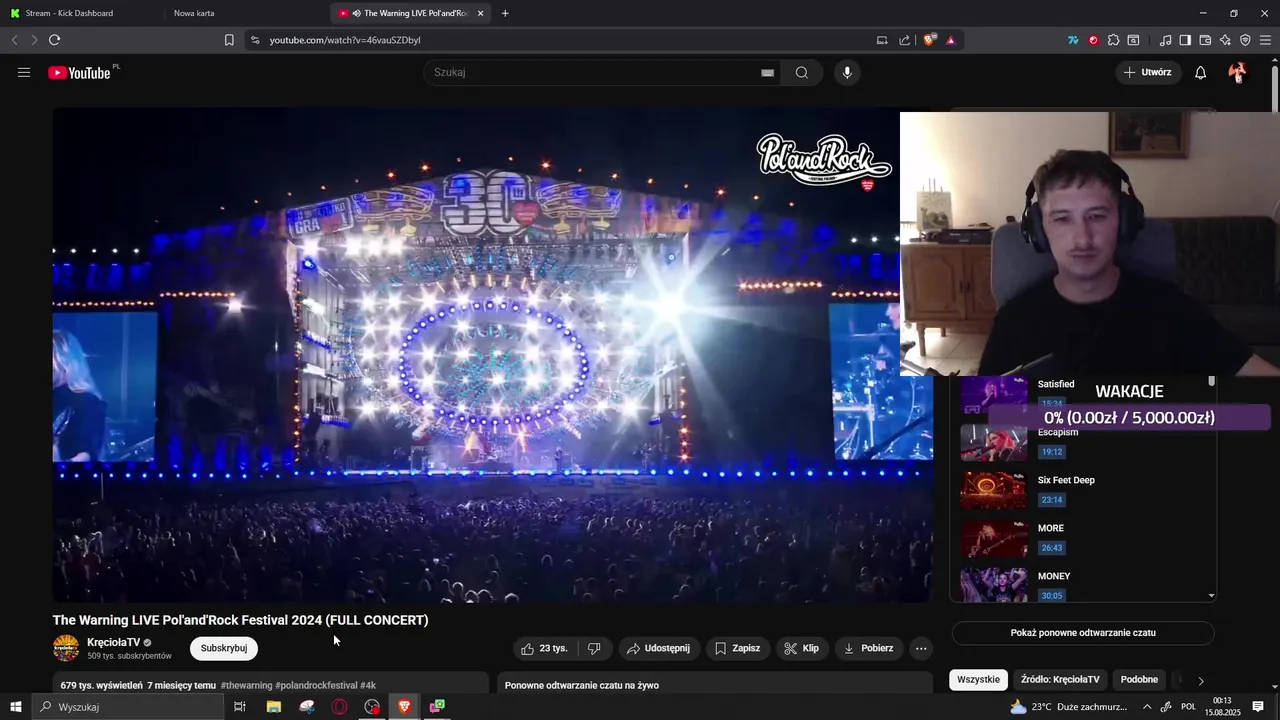The image size is (1280, 720).
Task: Select the Satisfied chapter title
Action: coord(1056,384)
